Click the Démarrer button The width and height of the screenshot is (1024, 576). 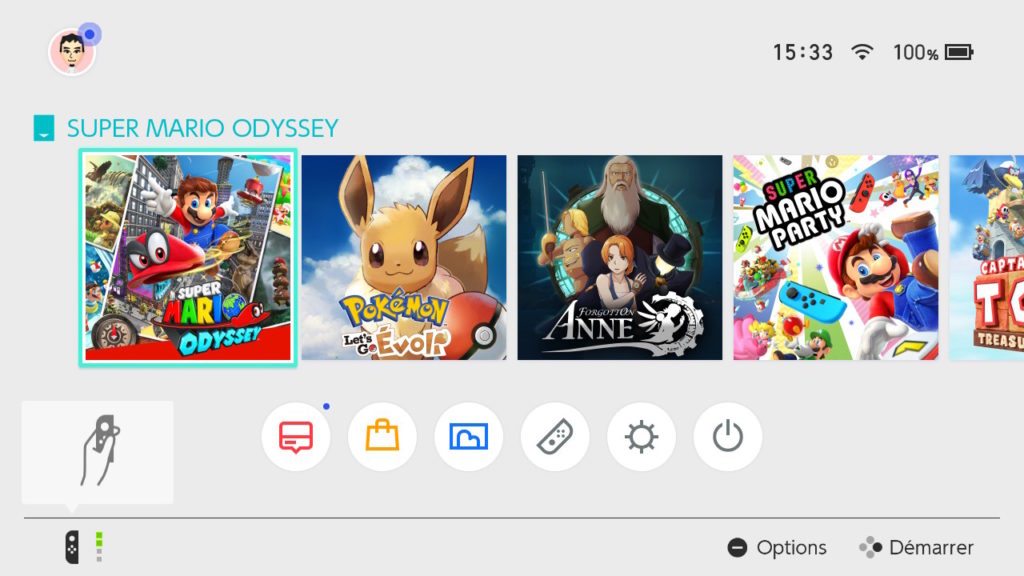(x=916, y=547)
